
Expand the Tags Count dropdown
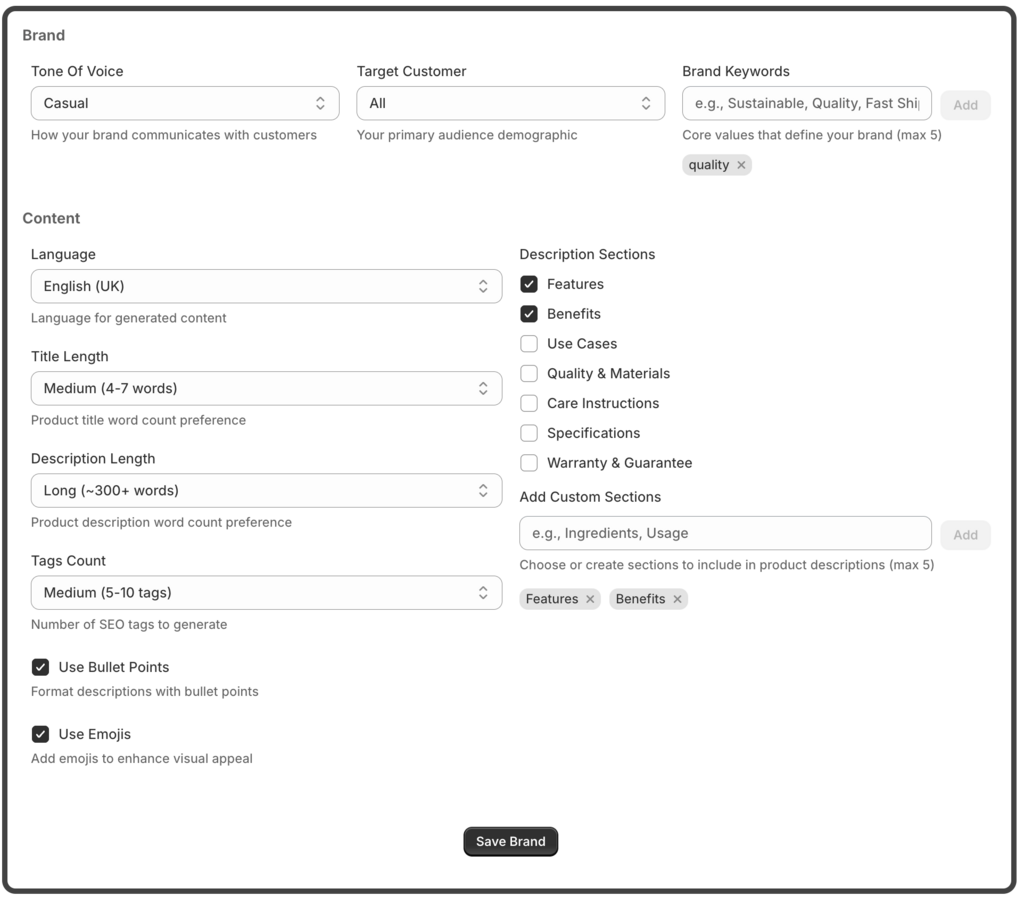point(266,592)
